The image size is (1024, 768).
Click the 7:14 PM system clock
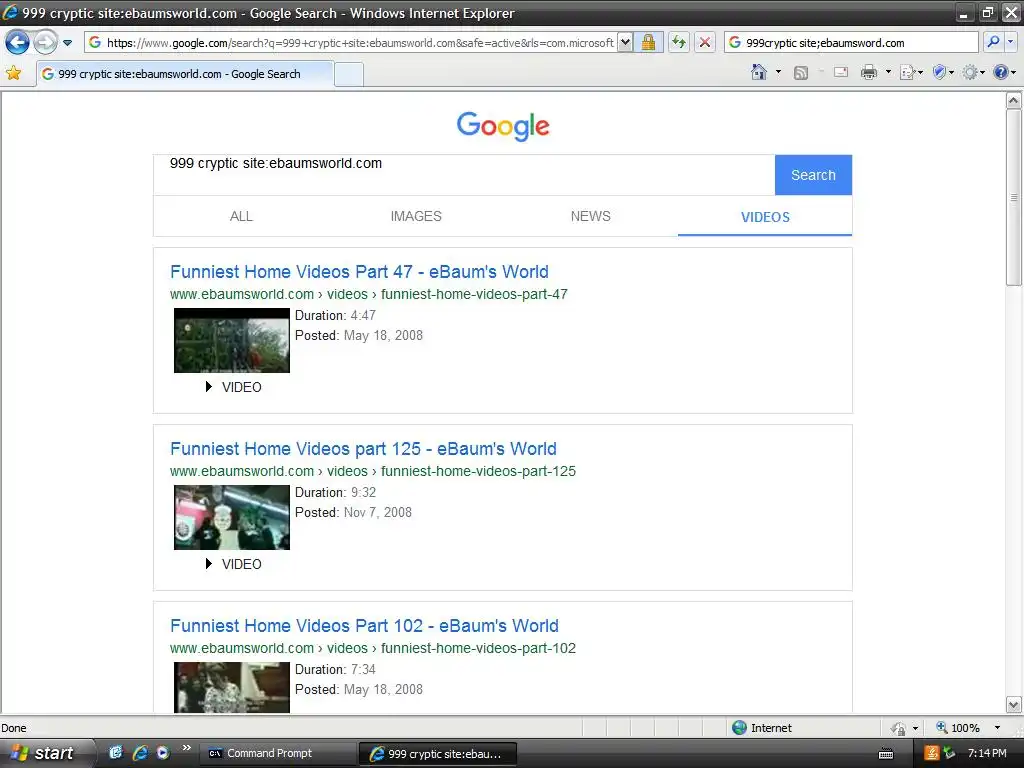click(x=987, y=753)
